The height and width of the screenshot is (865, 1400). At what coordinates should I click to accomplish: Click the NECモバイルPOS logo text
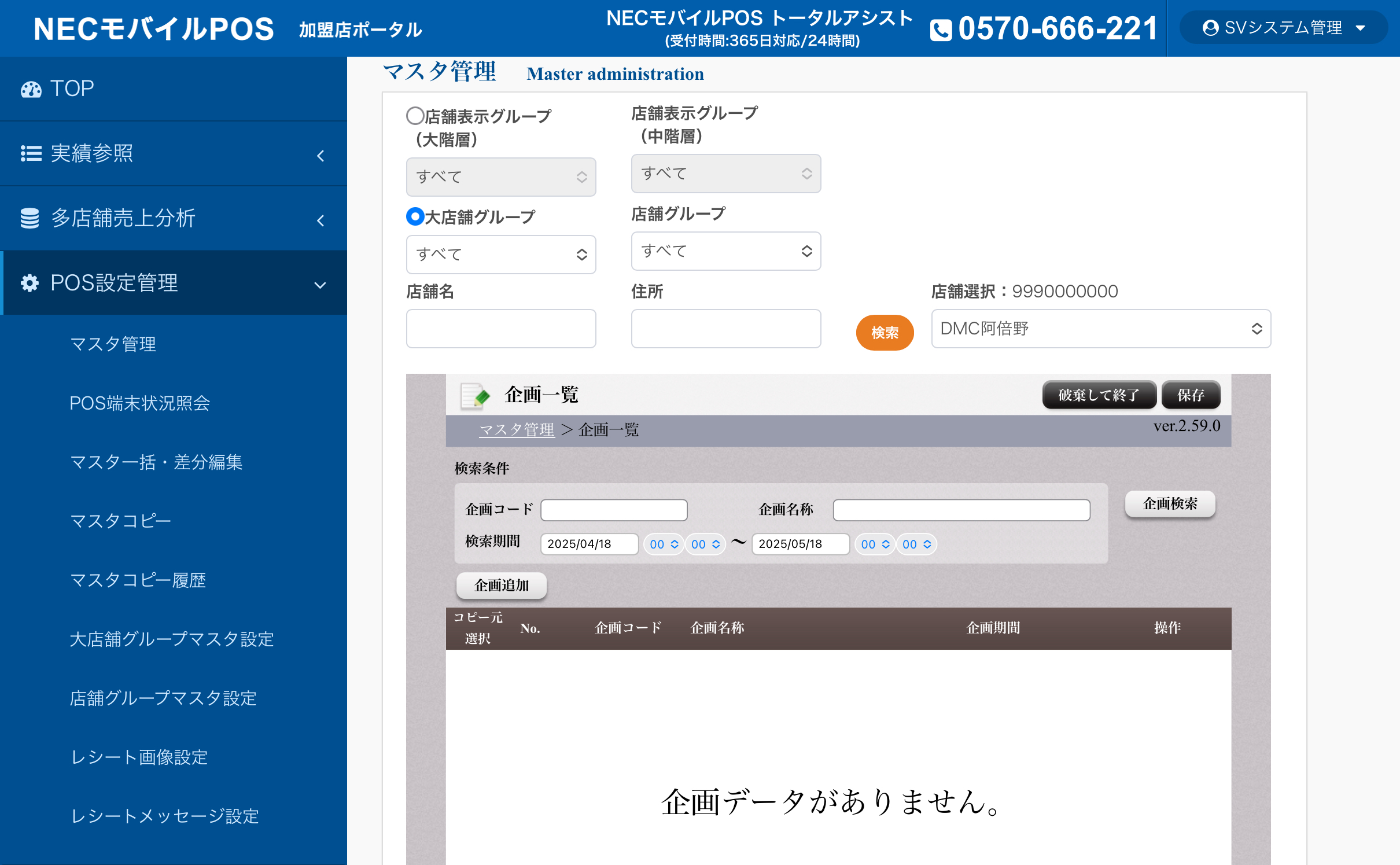[x=153, y=29]
